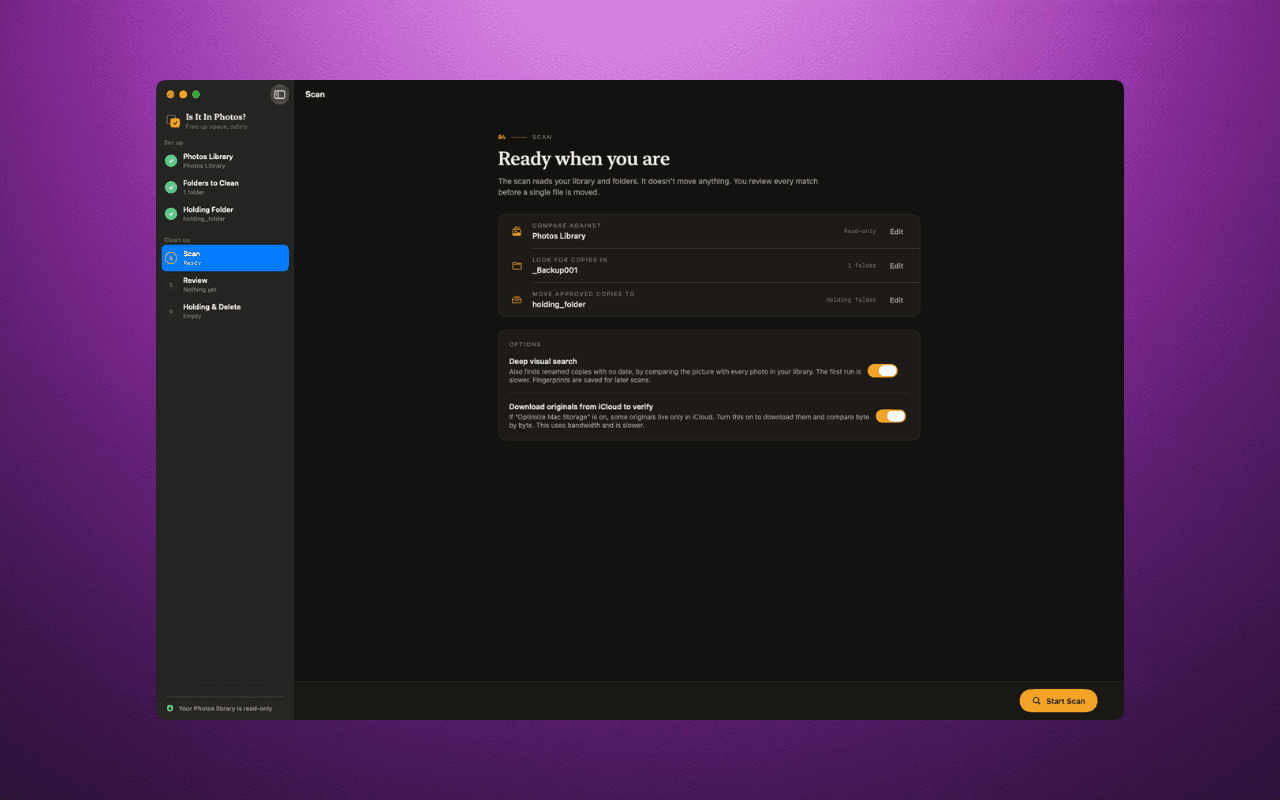The height and width of the screenshot is (800, 1280).
Task: Toggle the sidebar visibility icon
Action: [x=280, y=94]
